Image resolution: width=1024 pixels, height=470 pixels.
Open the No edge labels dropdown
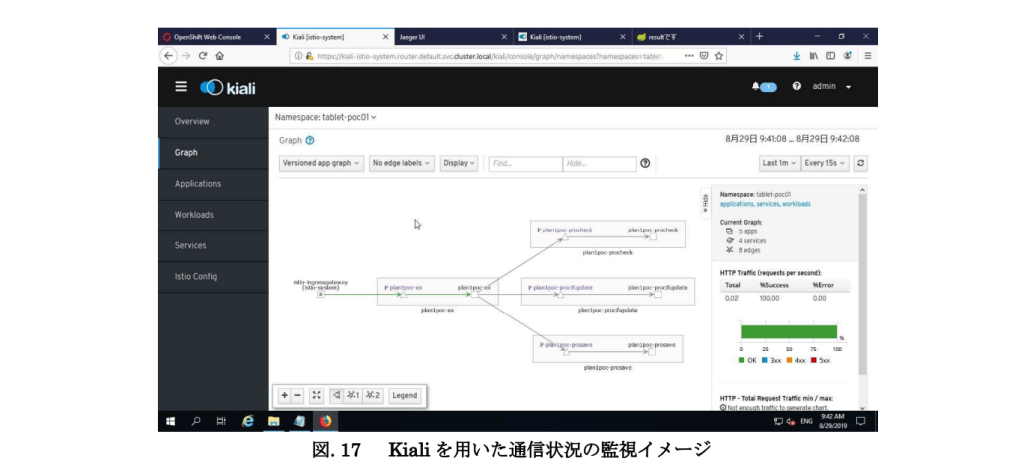click(401, 163)
